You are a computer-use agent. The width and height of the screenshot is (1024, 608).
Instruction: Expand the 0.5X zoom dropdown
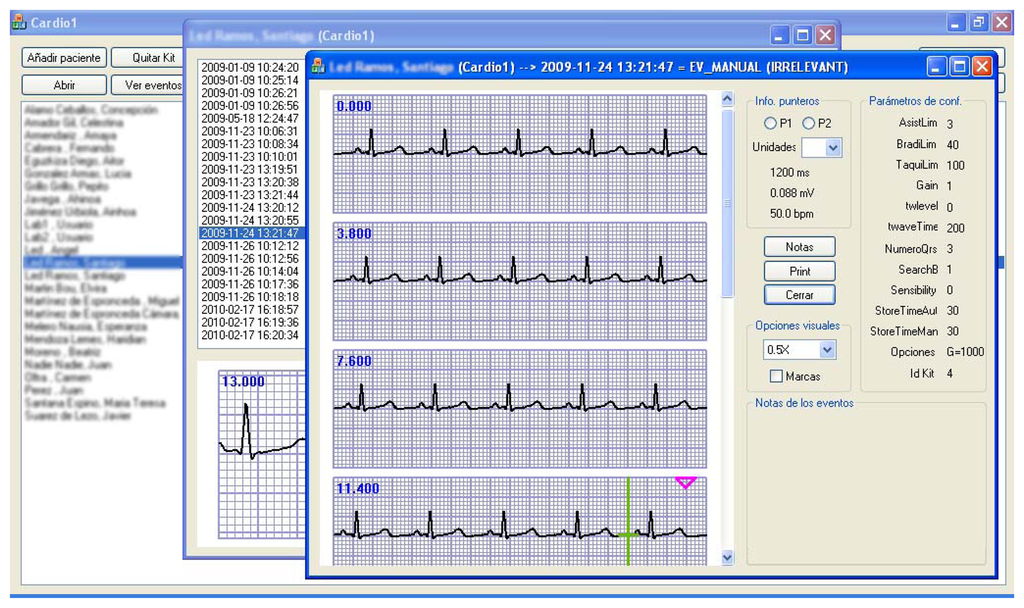tap(826, 350)
